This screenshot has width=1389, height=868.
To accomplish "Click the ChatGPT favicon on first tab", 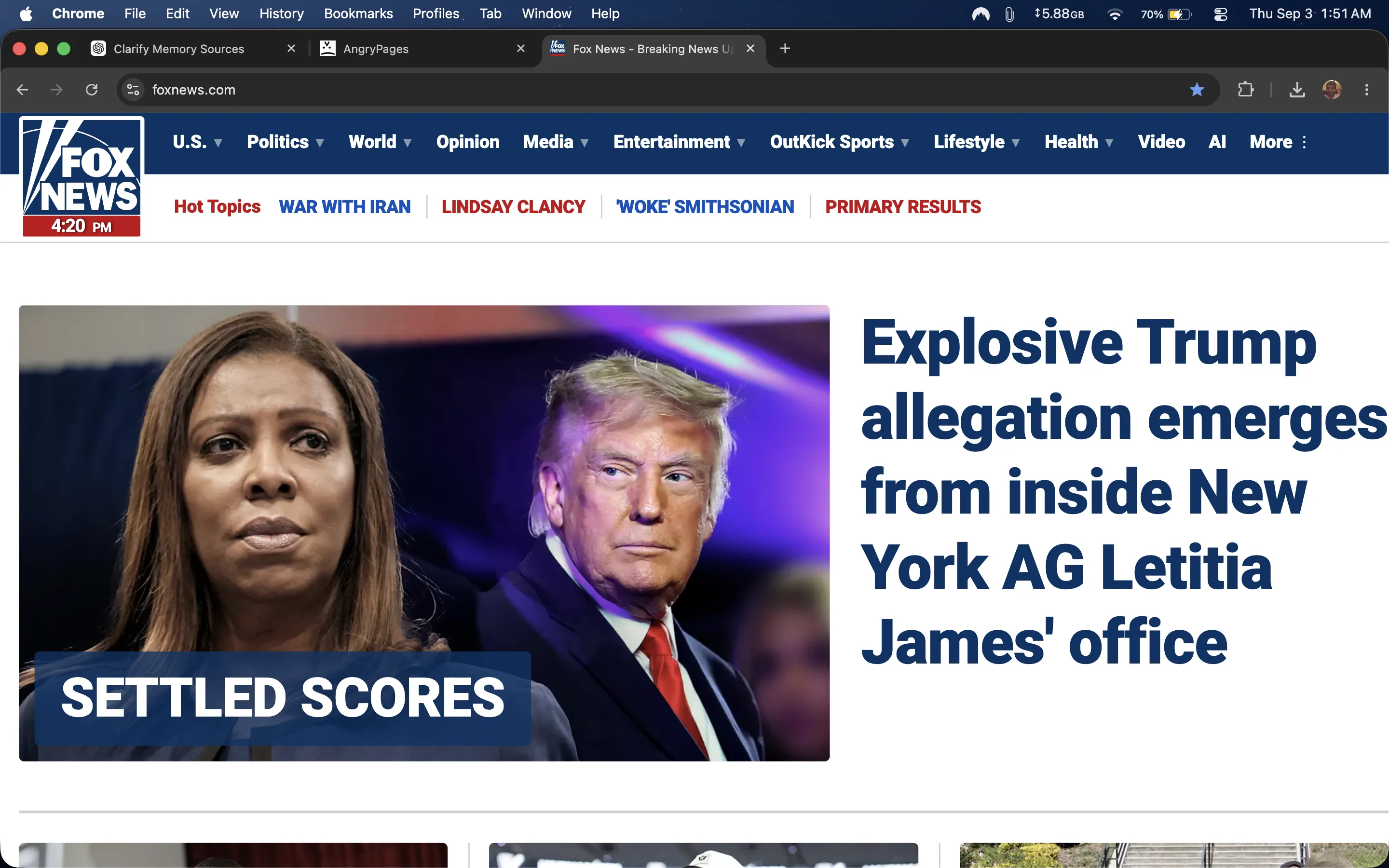I will 98,49.
